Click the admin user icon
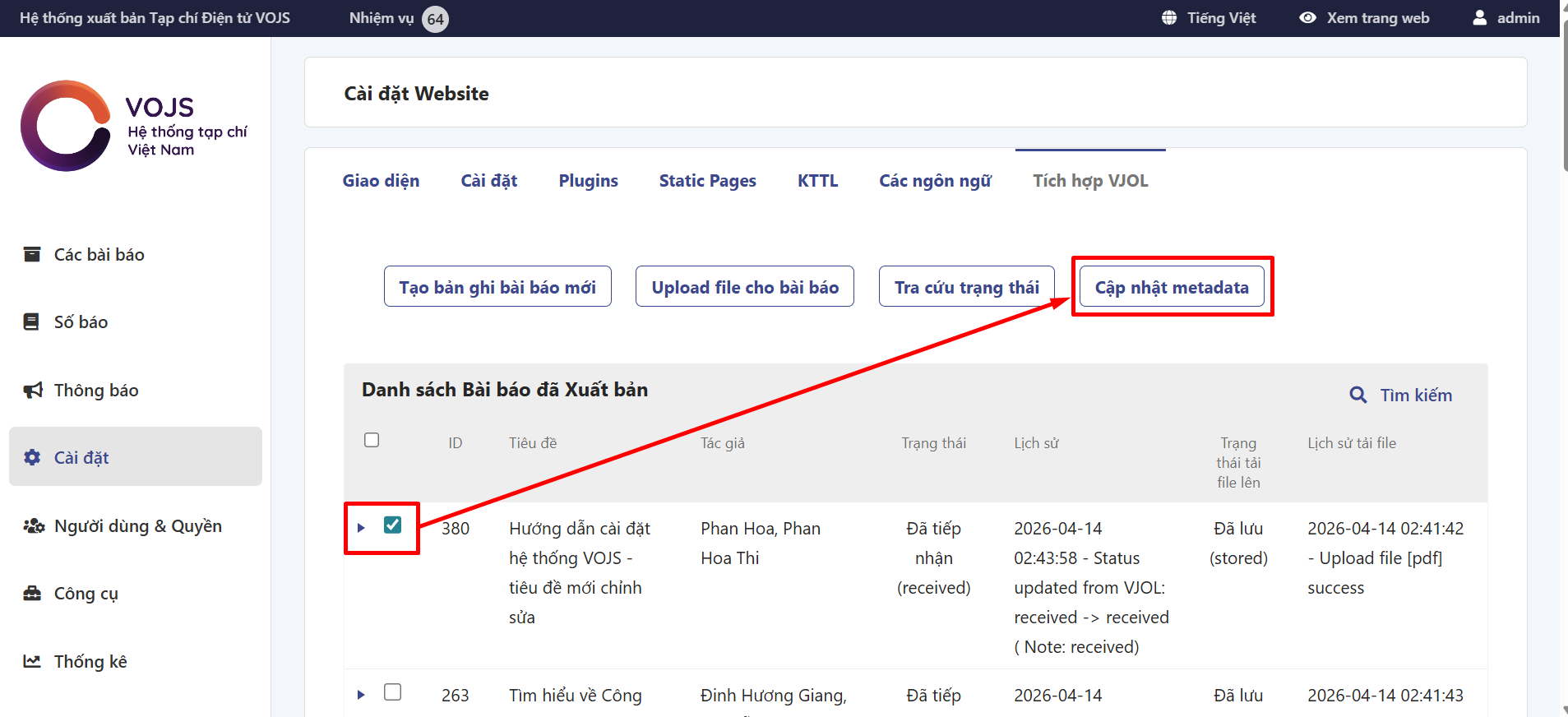The image size is (1568, 717). click(1480, 17)
